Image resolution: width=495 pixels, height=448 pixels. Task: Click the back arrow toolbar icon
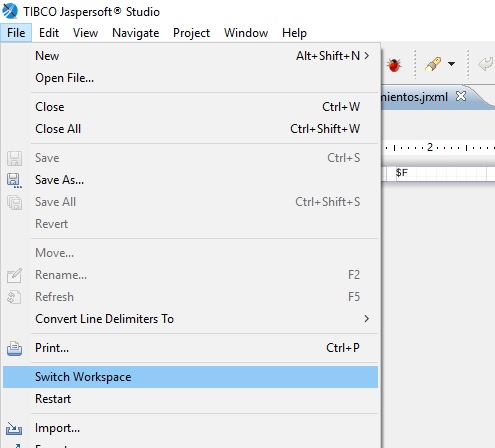486,64
